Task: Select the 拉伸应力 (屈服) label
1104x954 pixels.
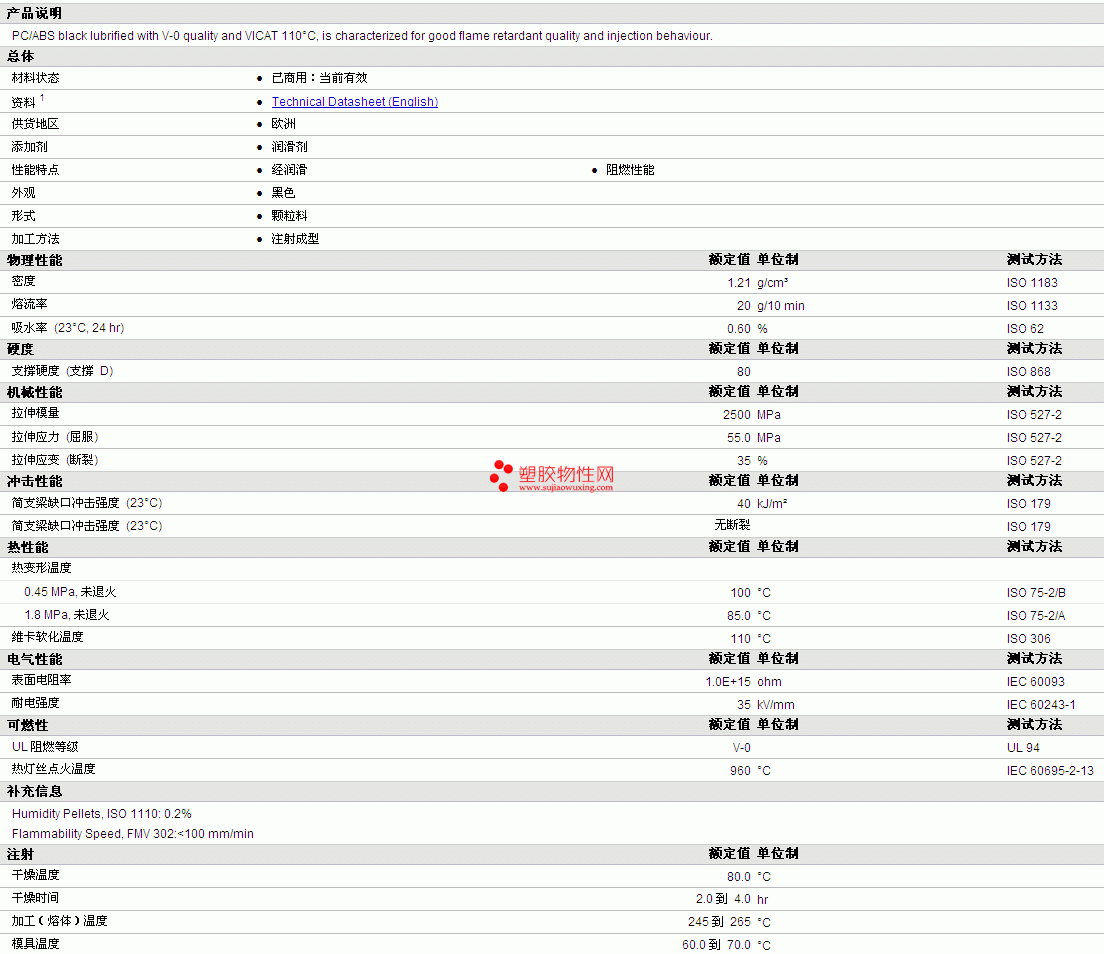Action: (54, 437)
